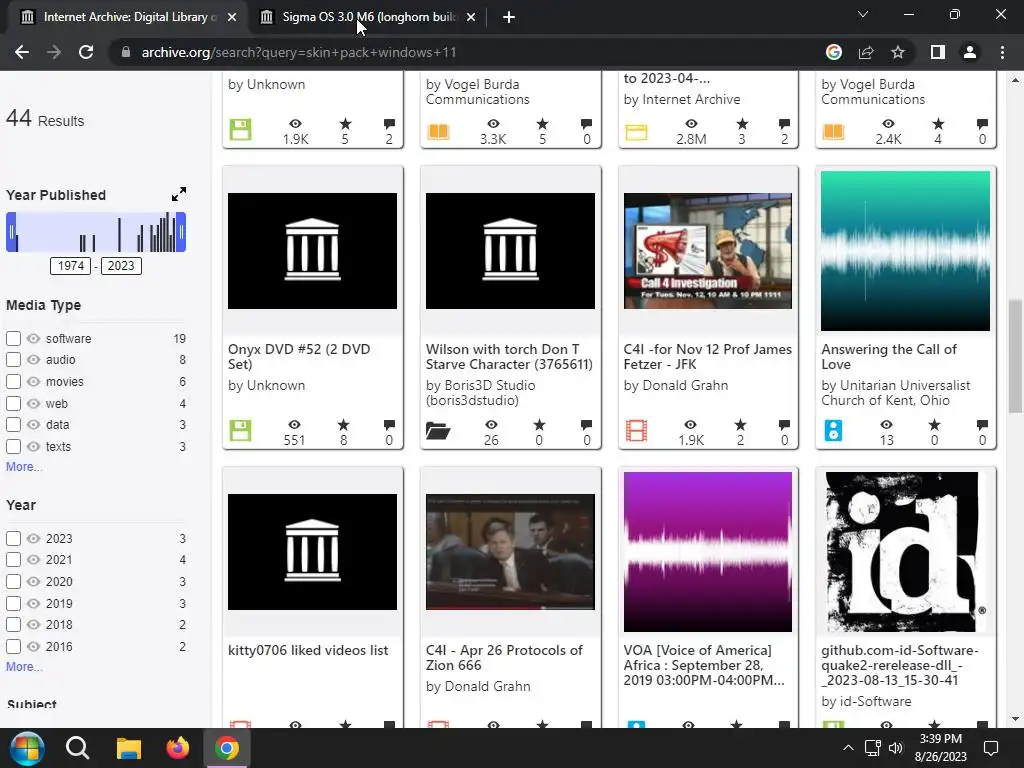Click Chrome icon in taskbar

[227, 748]
